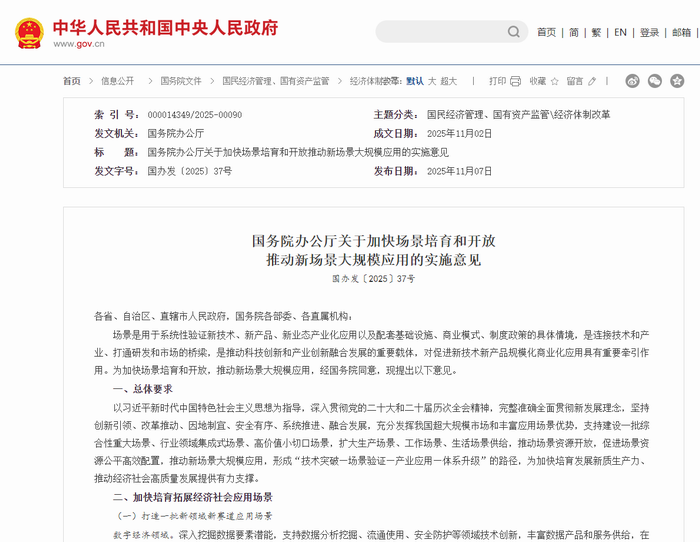Select 大 font size option
Image resolution: width=700 pixels, height=542 pixels.
[432, 81]
